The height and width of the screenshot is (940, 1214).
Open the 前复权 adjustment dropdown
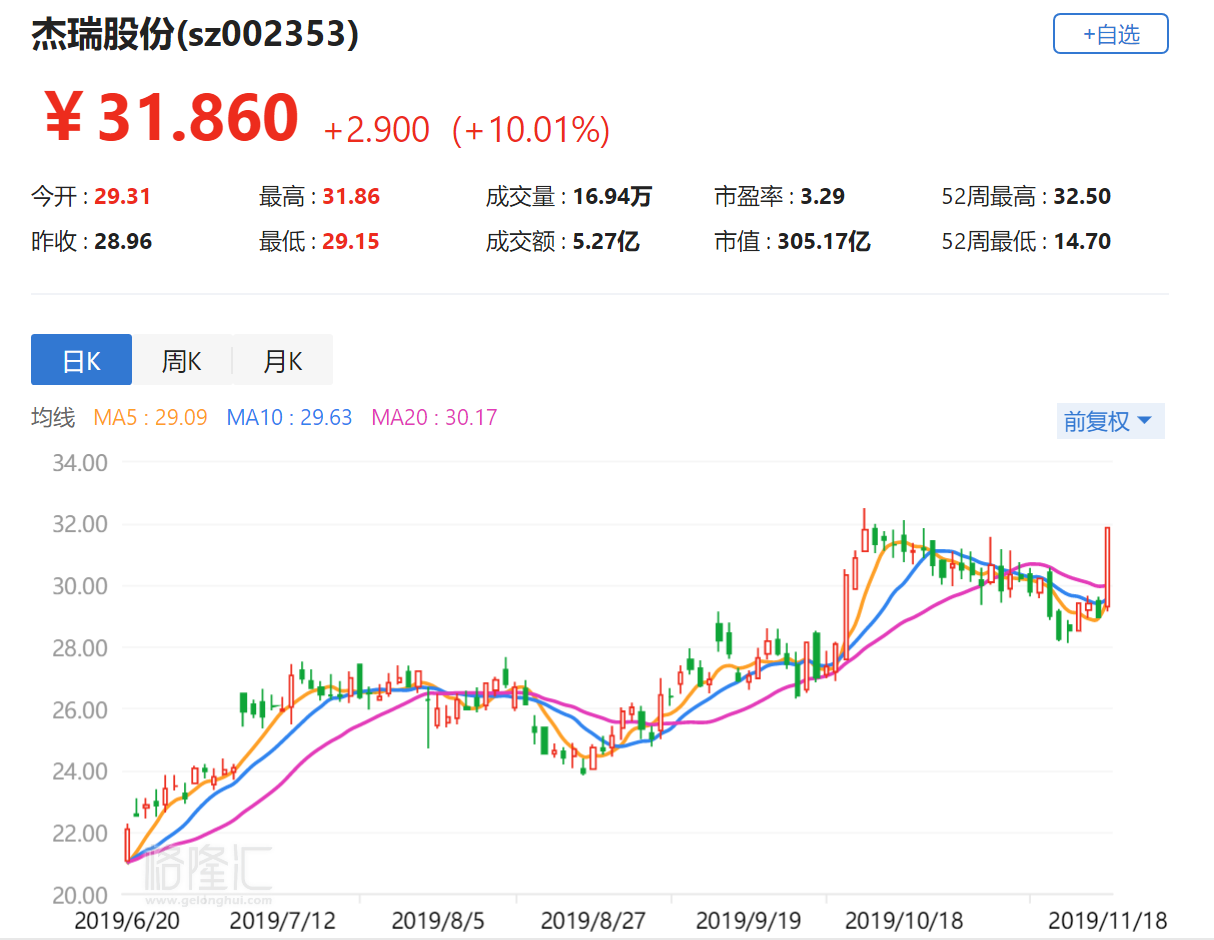pyautogui.click(x=1110, y=421)
